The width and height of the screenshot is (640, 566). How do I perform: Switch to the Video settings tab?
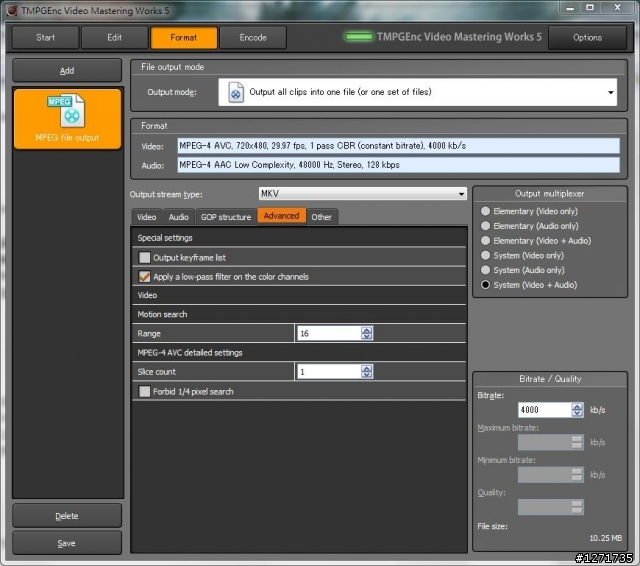click(x=147, y=217)
